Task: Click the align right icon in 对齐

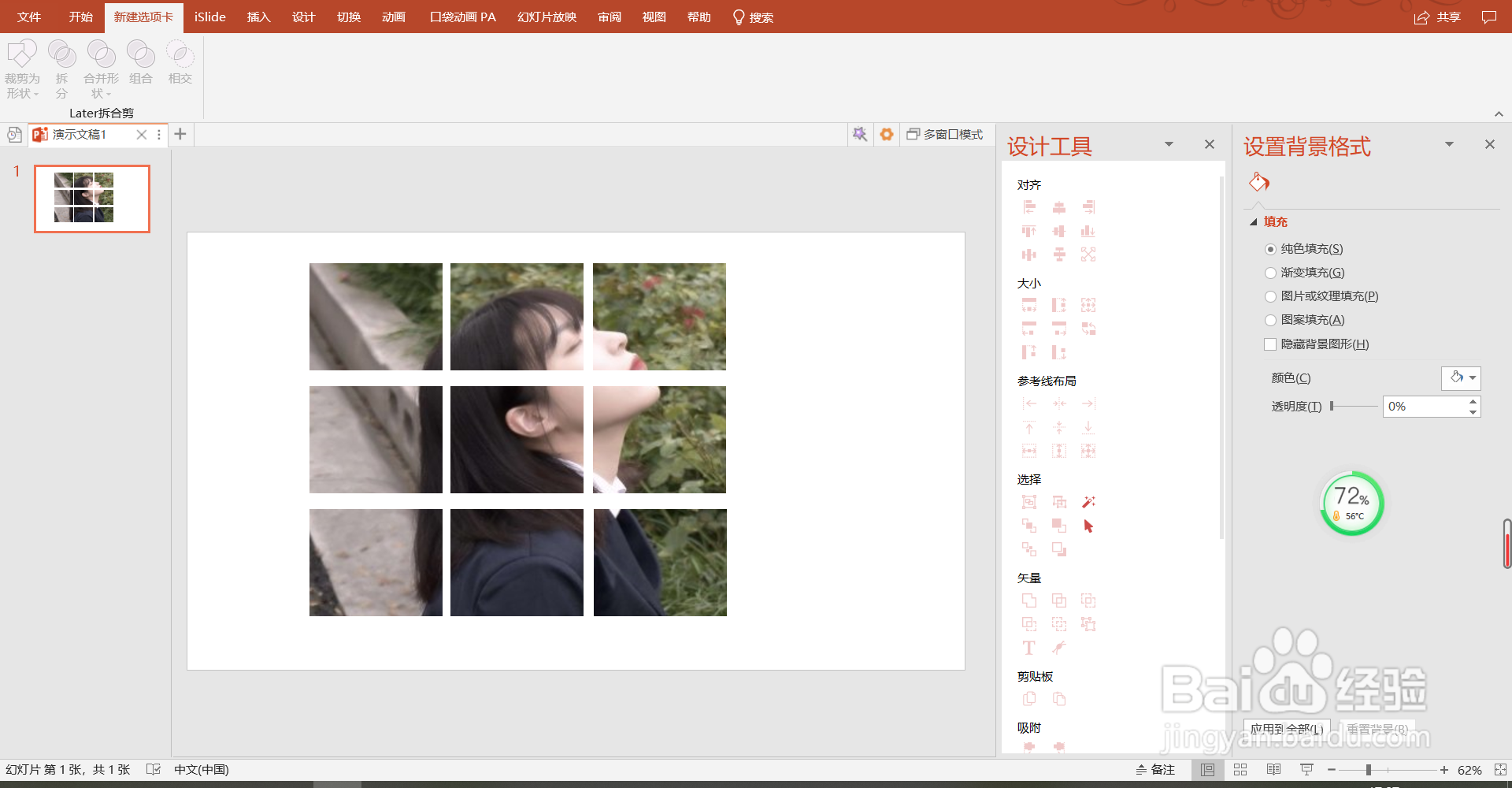Action: point(1088,207)
